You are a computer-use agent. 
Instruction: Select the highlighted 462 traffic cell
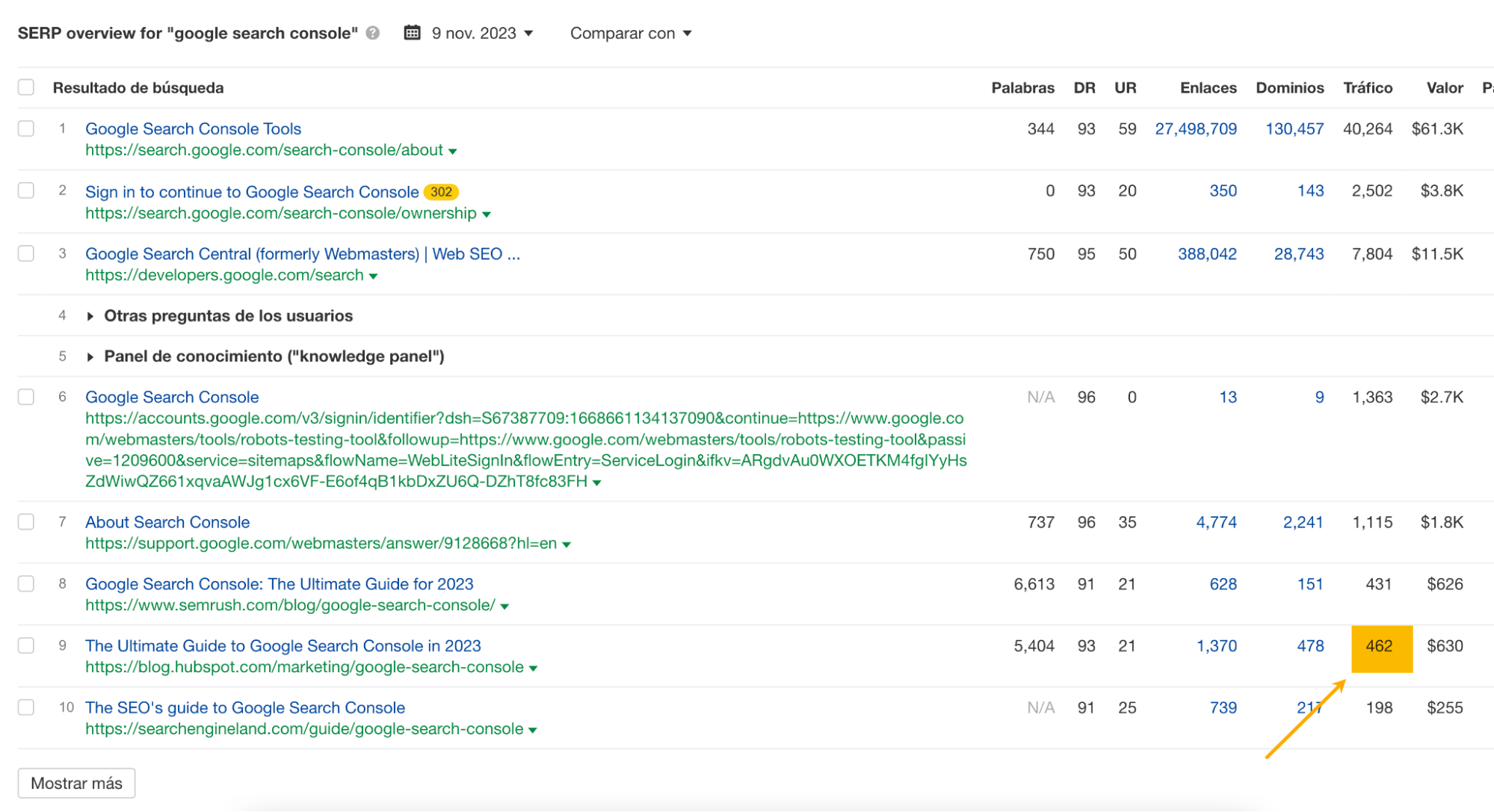1381,645
